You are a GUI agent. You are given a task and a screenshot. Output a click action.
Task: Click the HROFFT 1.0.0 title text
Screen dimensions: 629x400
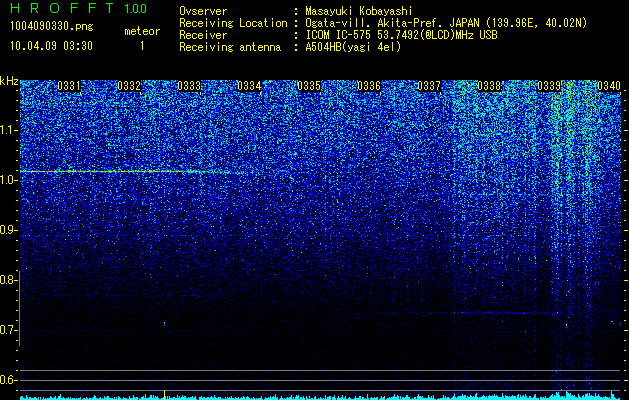[78, 8]
